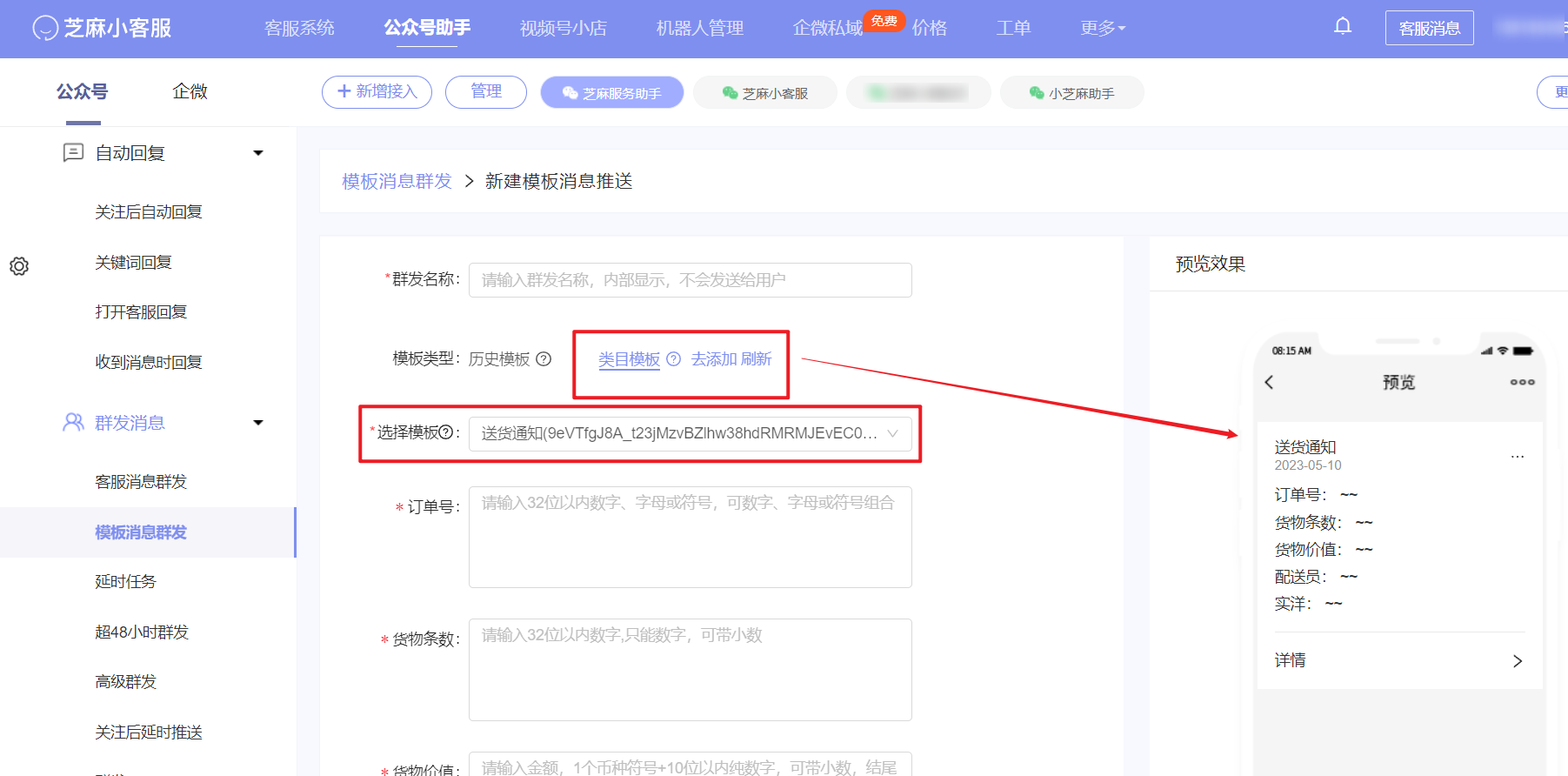The image size is (1568, 776).
Task: Select the 芝麻服务助手 account
Action: click(612, 92)
